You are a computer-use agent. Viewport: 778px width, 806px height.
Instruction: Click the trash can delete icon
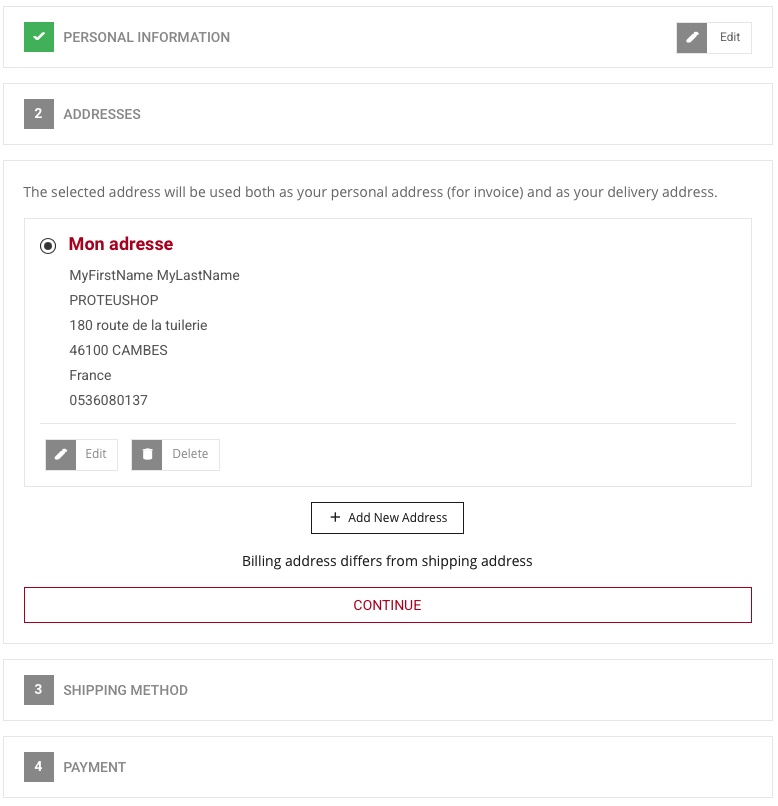click(147, 454)
